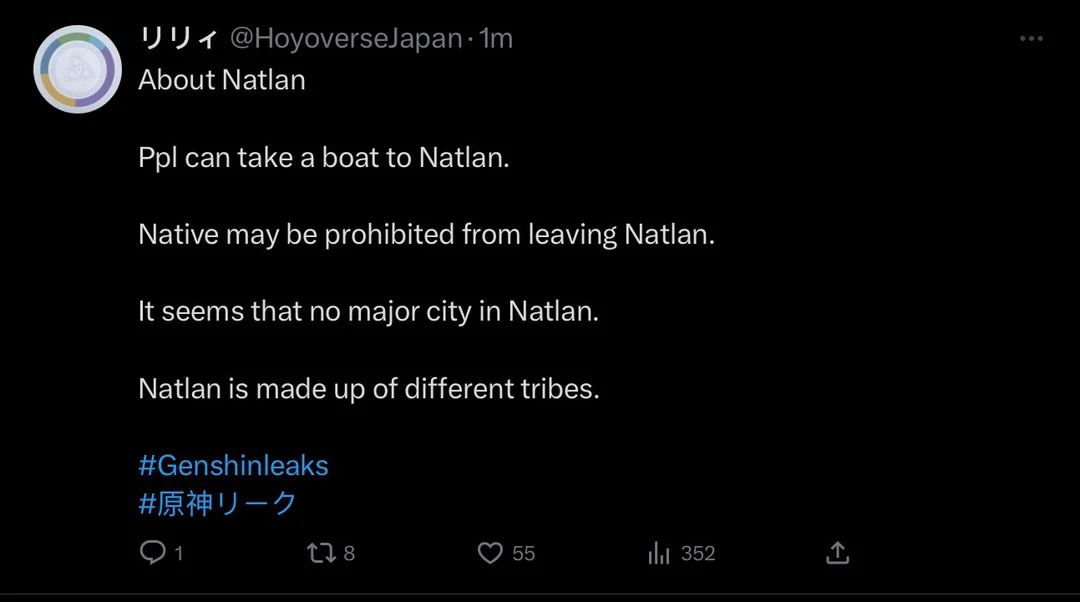This screenshot has width=1080, height=602.
Task: Click the line about different tribes
Action: tap(369, 388)
